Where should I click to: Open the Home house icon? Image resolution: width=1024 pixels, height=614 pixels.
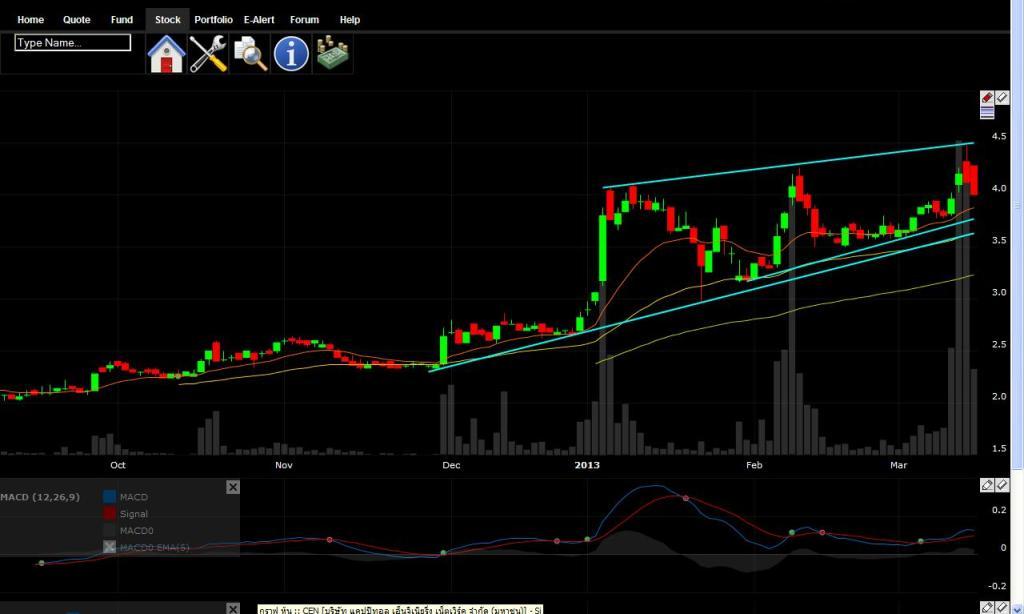(x=166, y=54)
